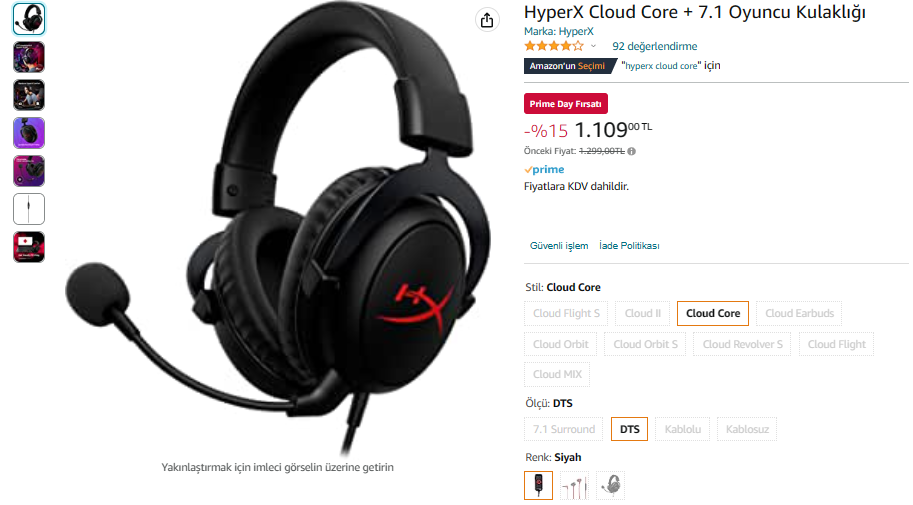Click the İade Politikası link

(629, 246)
